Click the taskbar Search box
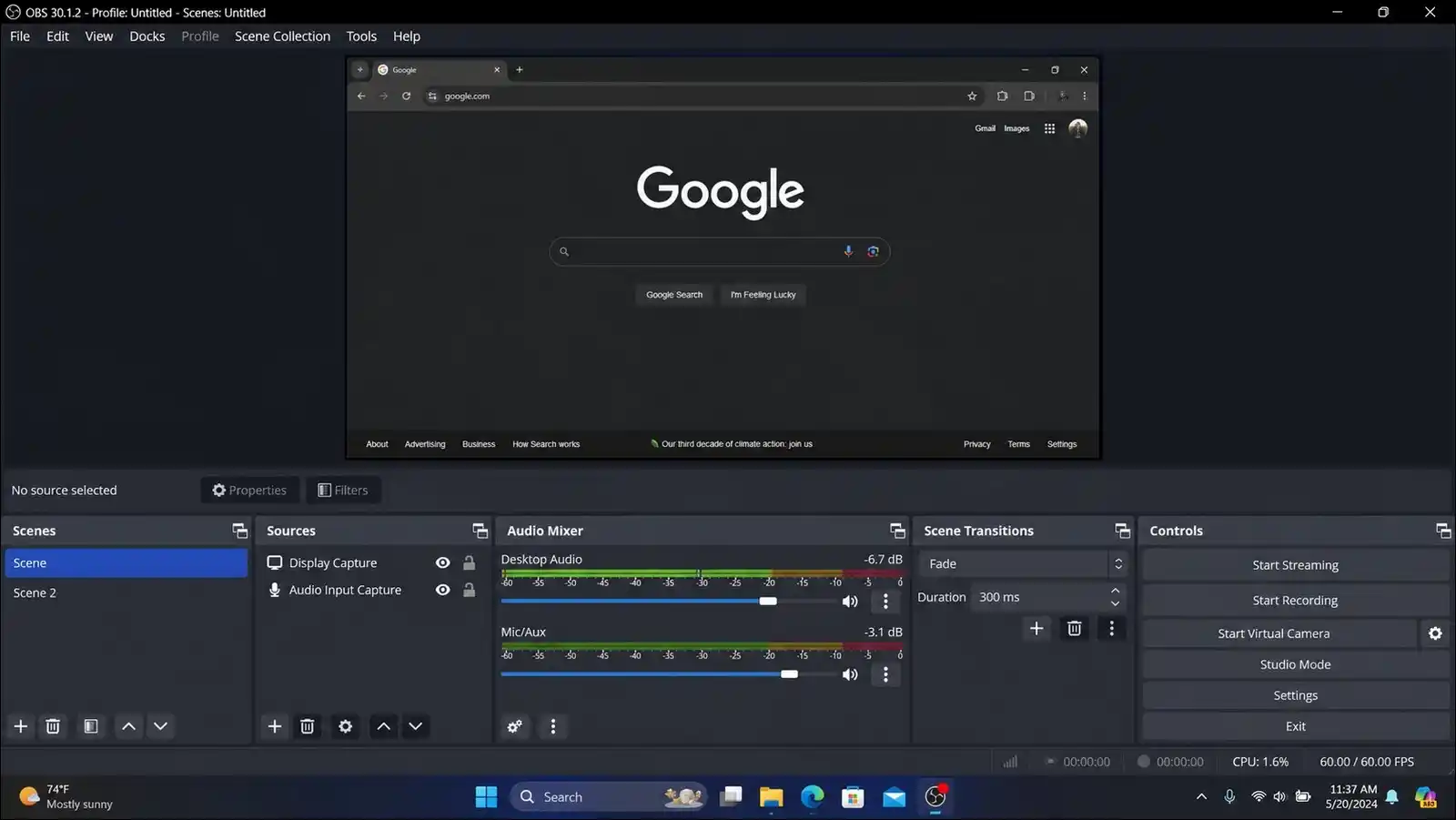Viewport: 1456px width, 820px height. click(610, 797)
